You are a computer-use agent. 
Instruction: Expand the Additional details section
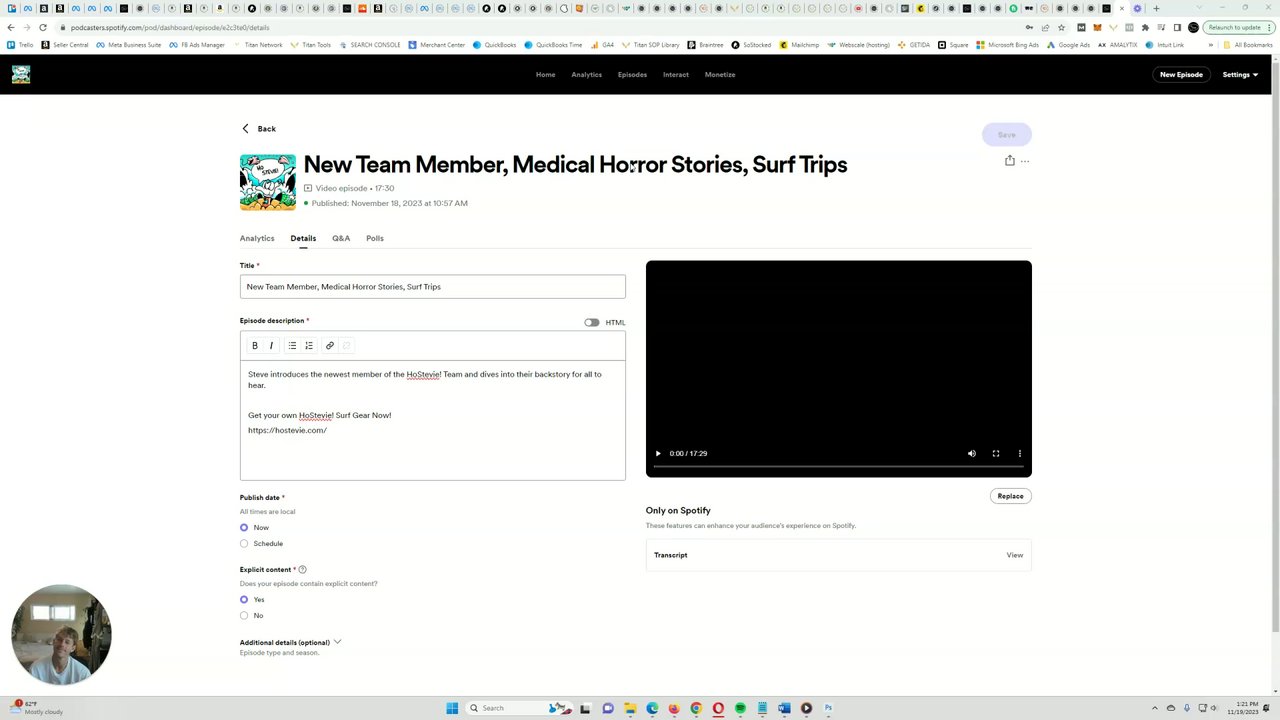coord(290,642)
